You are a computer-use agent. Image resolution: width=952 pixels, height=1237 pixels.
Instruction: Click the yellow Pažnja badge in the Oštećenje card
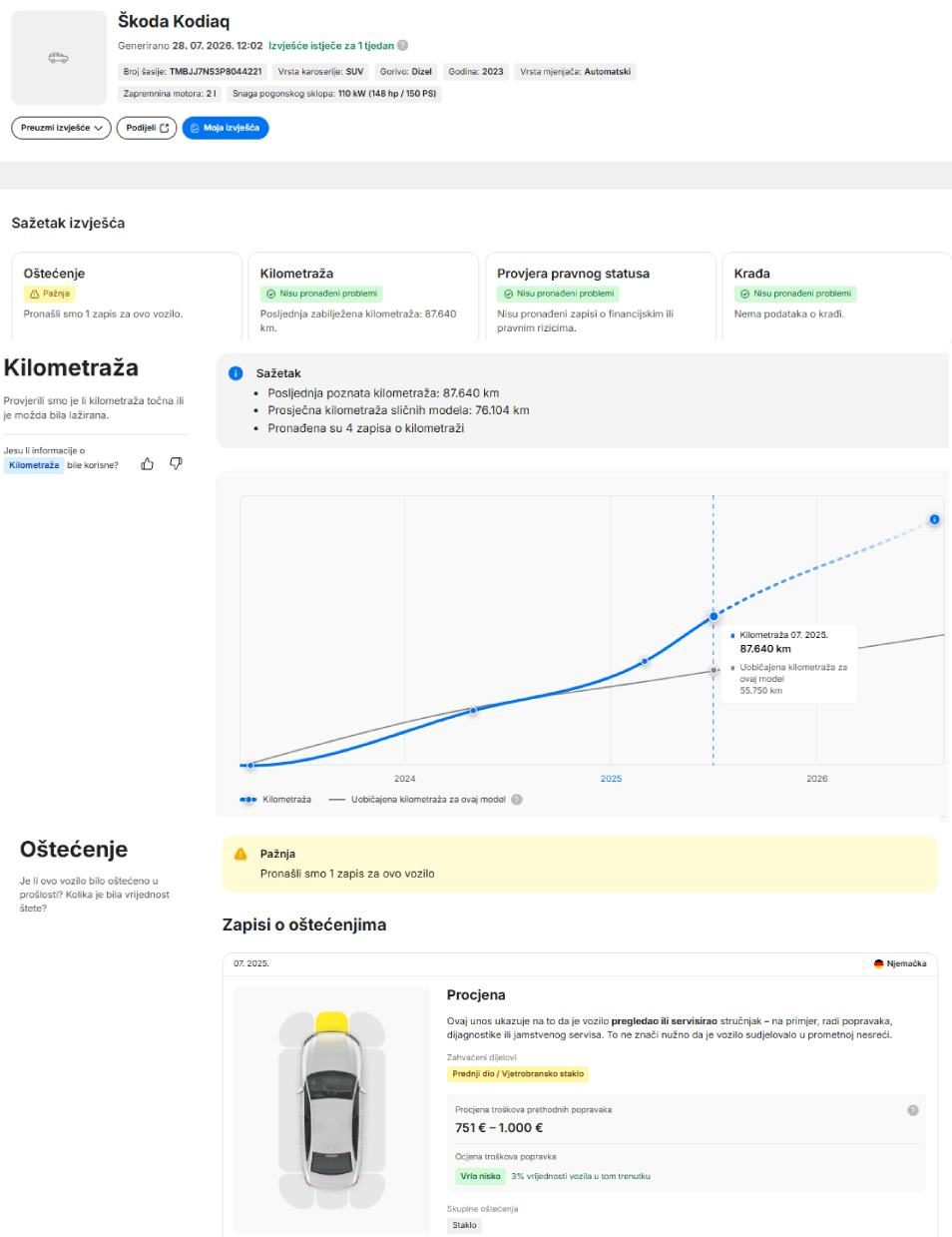click(x=49, y=294)
